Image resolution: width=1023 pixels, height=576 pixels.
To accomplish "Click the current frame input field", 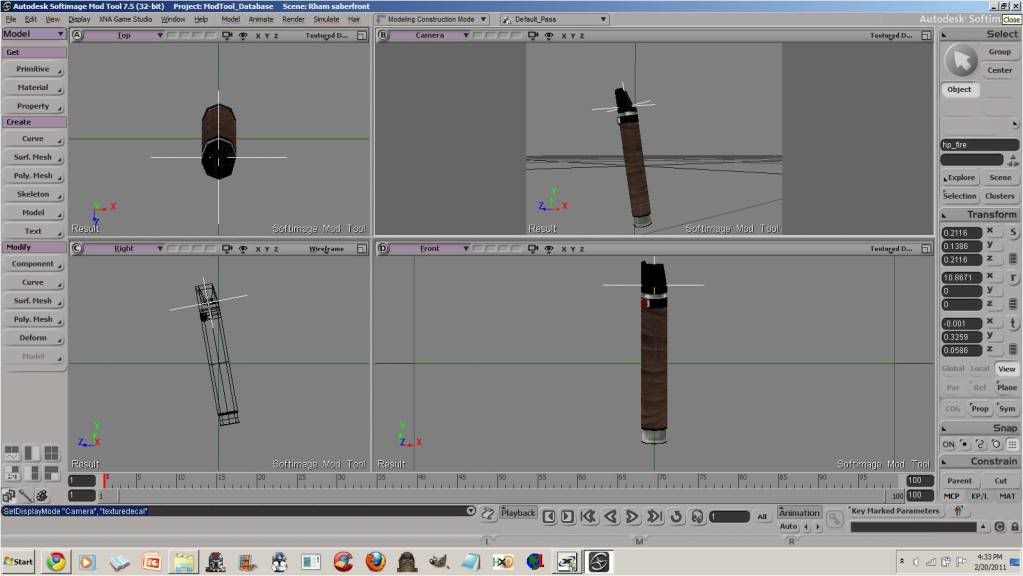I will tap(729, 517).
